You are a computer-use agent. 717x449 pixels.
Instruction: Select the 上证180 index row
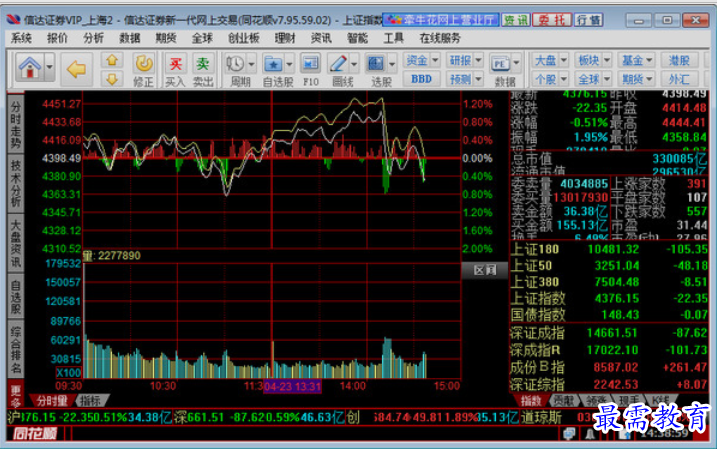click(609, 249)
